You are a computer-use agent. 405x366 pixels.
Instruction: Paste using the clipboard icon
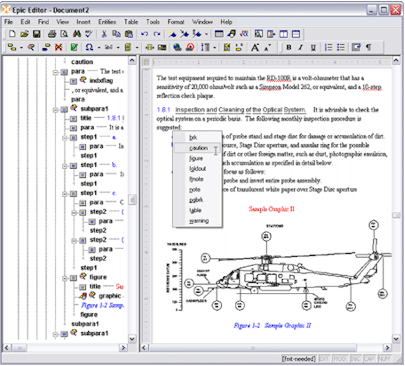[129, 34]
